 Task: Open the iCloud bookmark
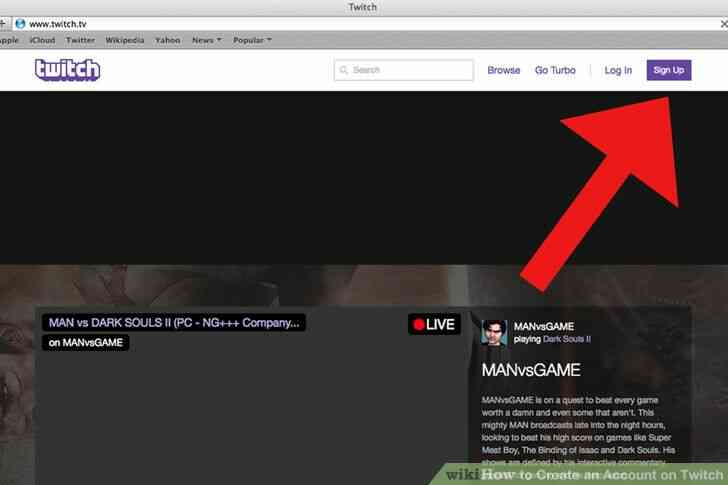tap(43, 40)
